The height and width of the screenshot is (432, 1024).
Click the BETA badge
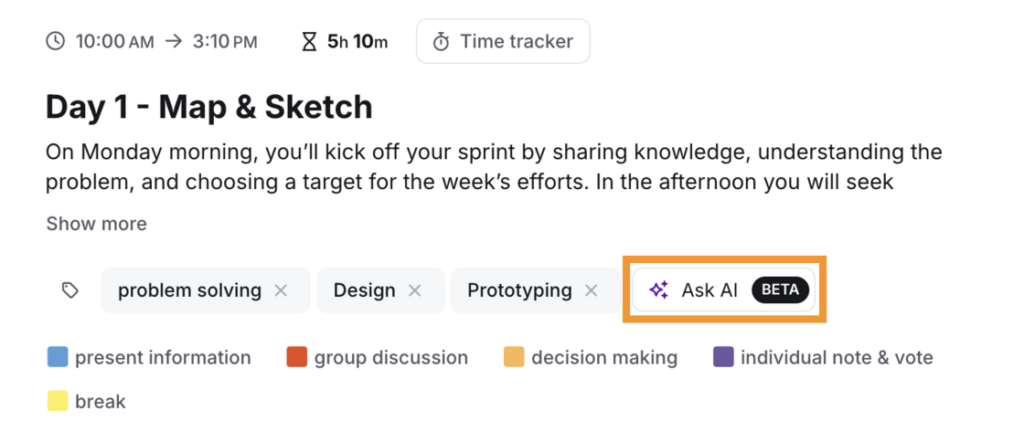780,291
